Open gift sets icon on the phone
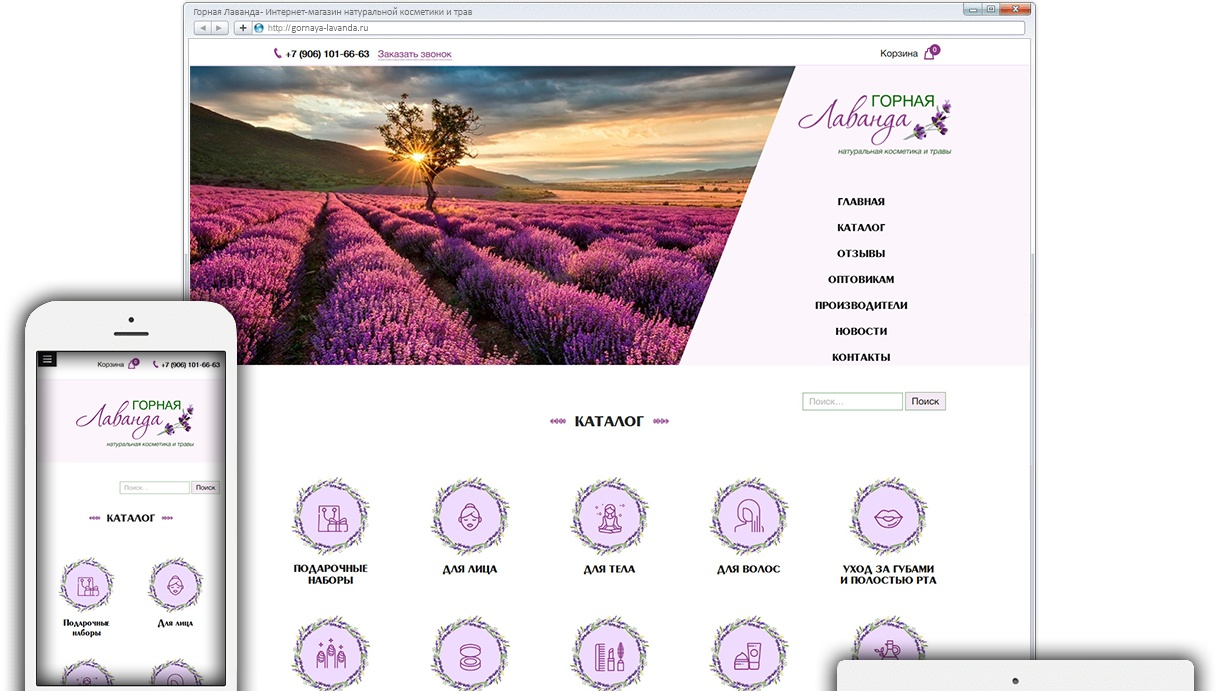The width and height of the screenshot is (1220, 691). 87,585
